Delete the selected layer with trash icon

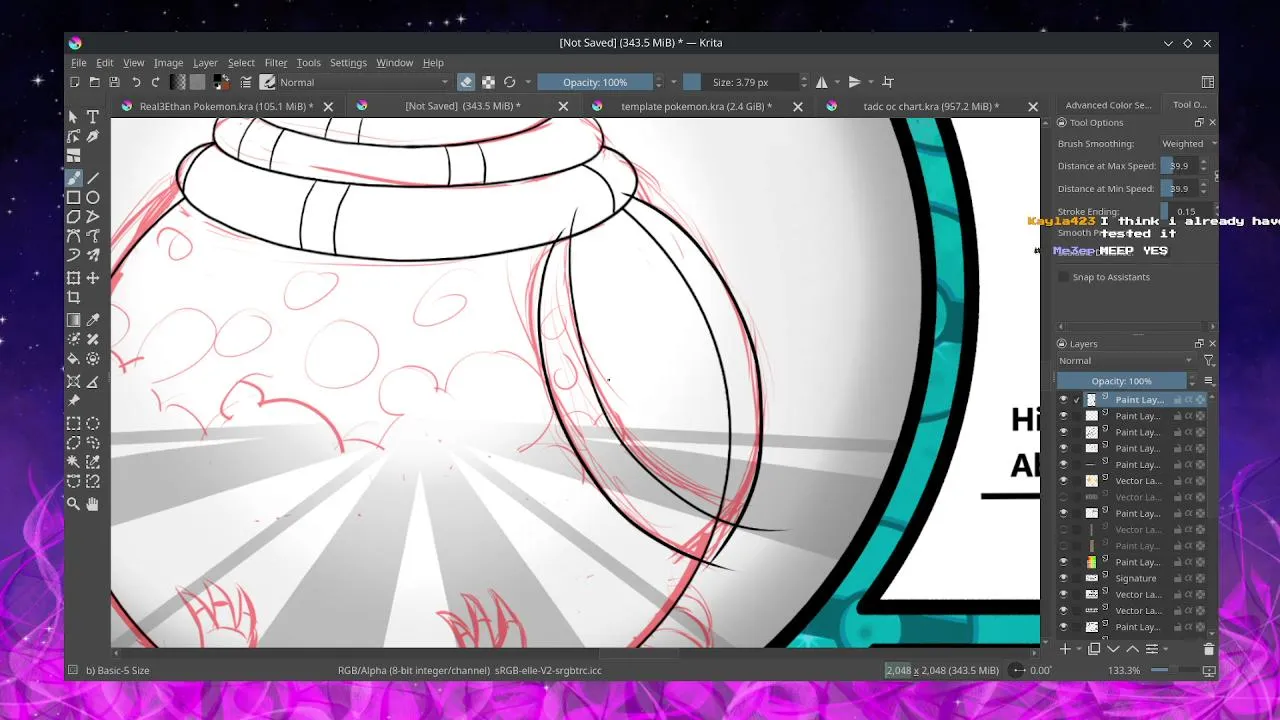tap(1208, 649)
